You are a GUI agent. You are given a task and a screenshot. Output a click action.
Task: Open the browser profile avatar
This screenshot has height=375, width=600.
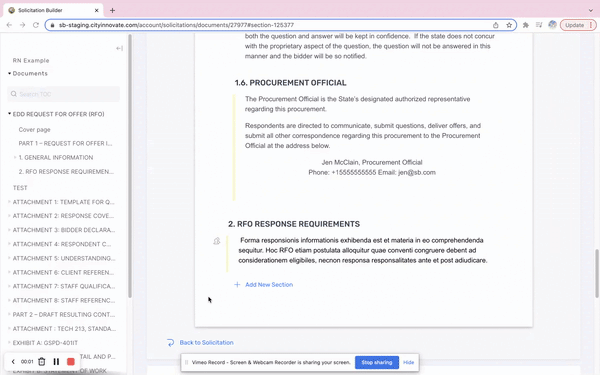pyautogui.click(x=552, y=25)
